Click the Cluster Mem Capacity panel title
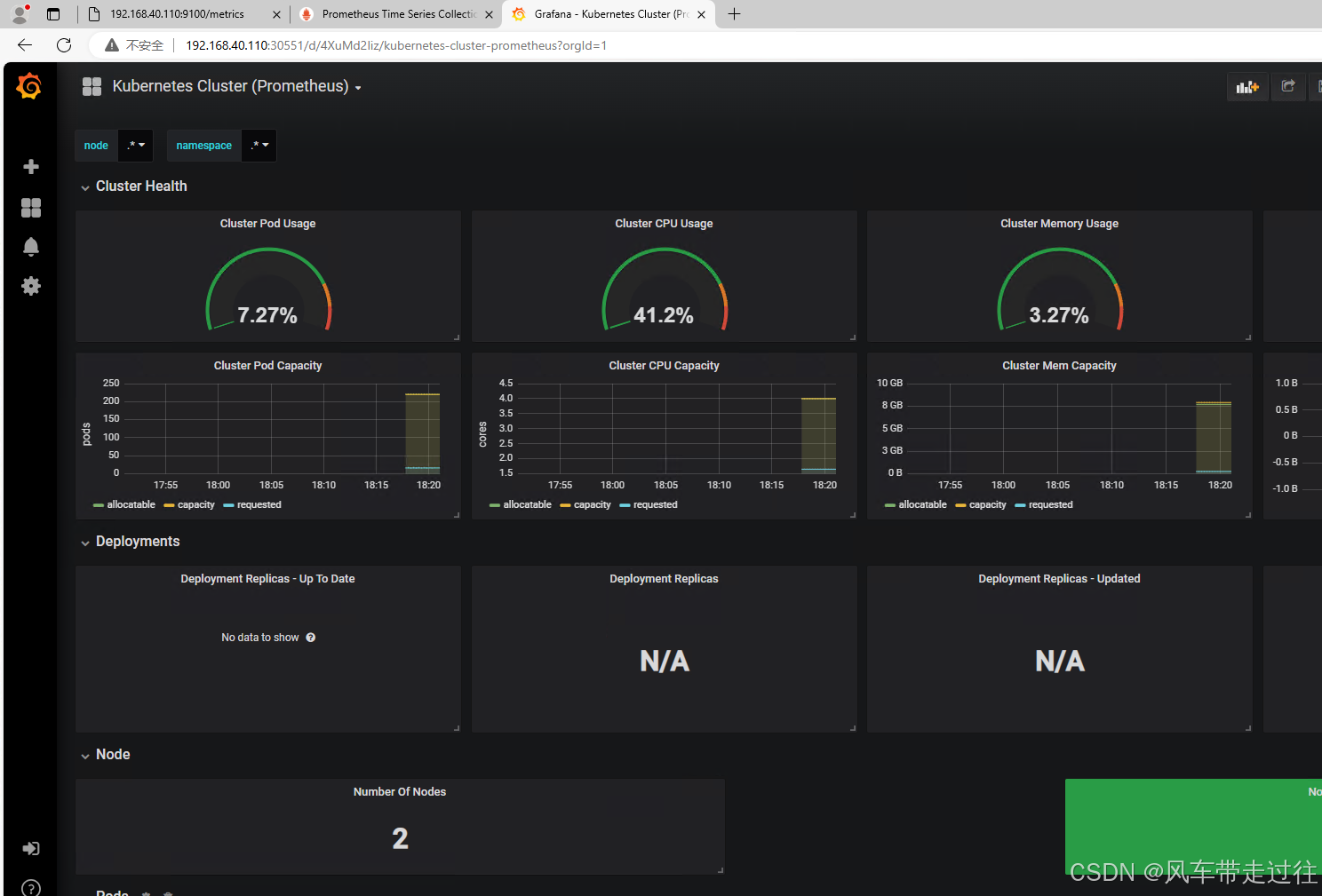 1060,366
